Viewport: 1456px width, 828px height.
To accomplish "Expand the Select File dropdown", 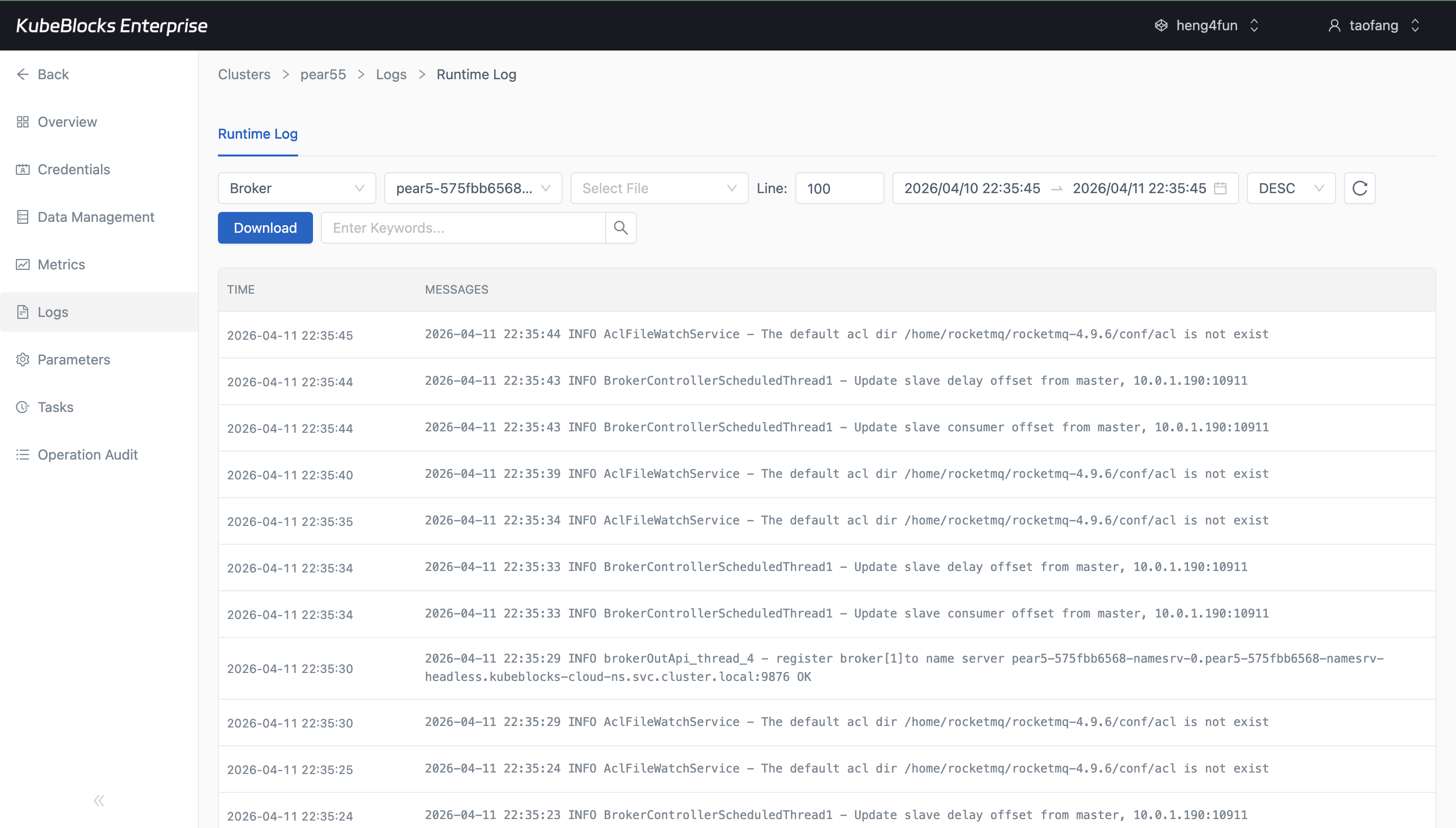I will point(658,188).
